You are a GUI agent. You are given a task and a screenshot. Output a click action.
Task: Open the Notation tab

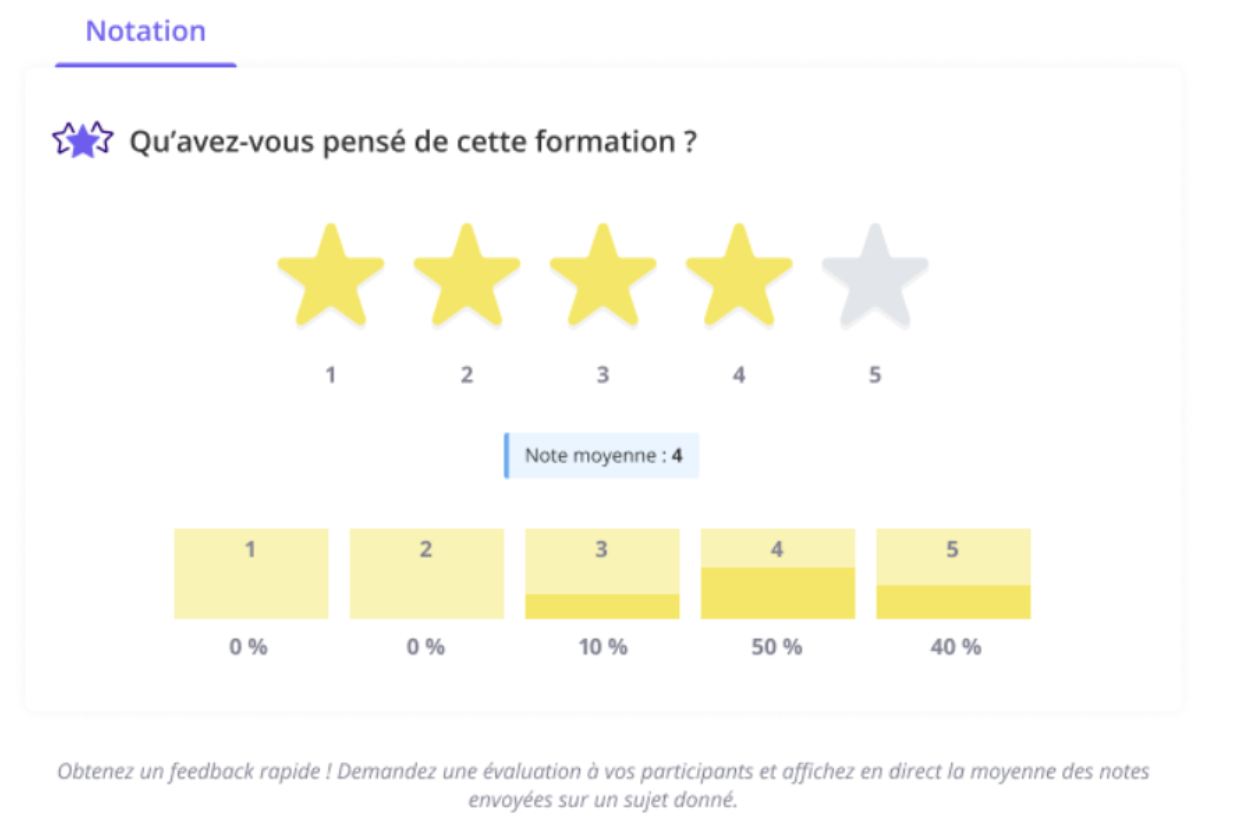pos(146,32)
